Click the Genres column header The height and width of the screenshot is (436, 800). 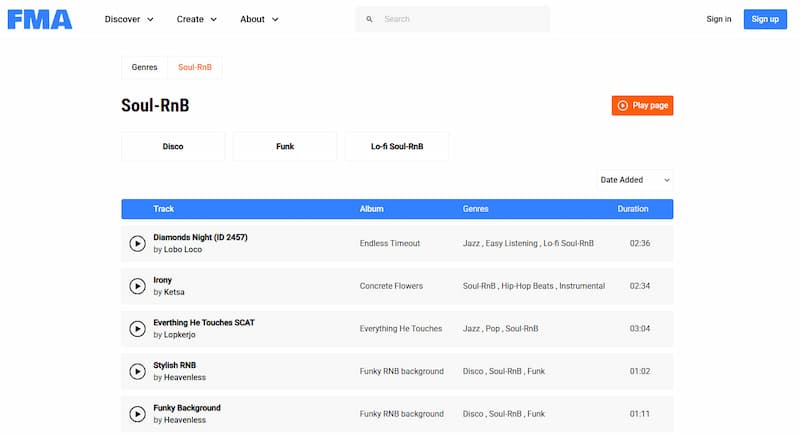pos(476,209)
